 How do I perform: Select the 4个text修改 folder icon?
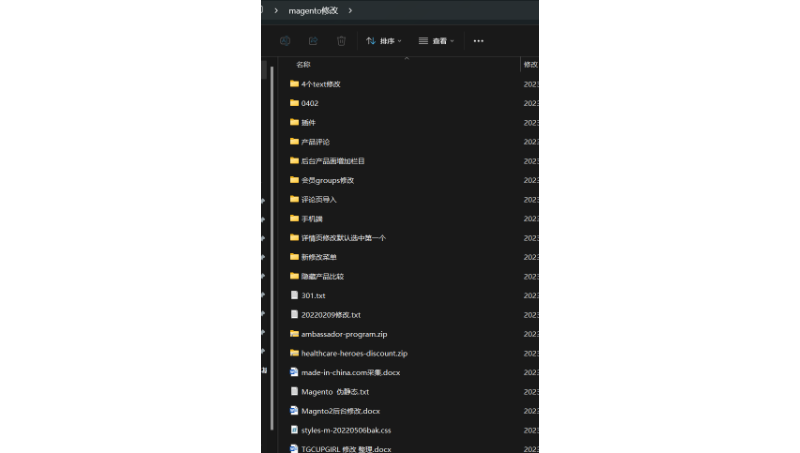(294, 84)
